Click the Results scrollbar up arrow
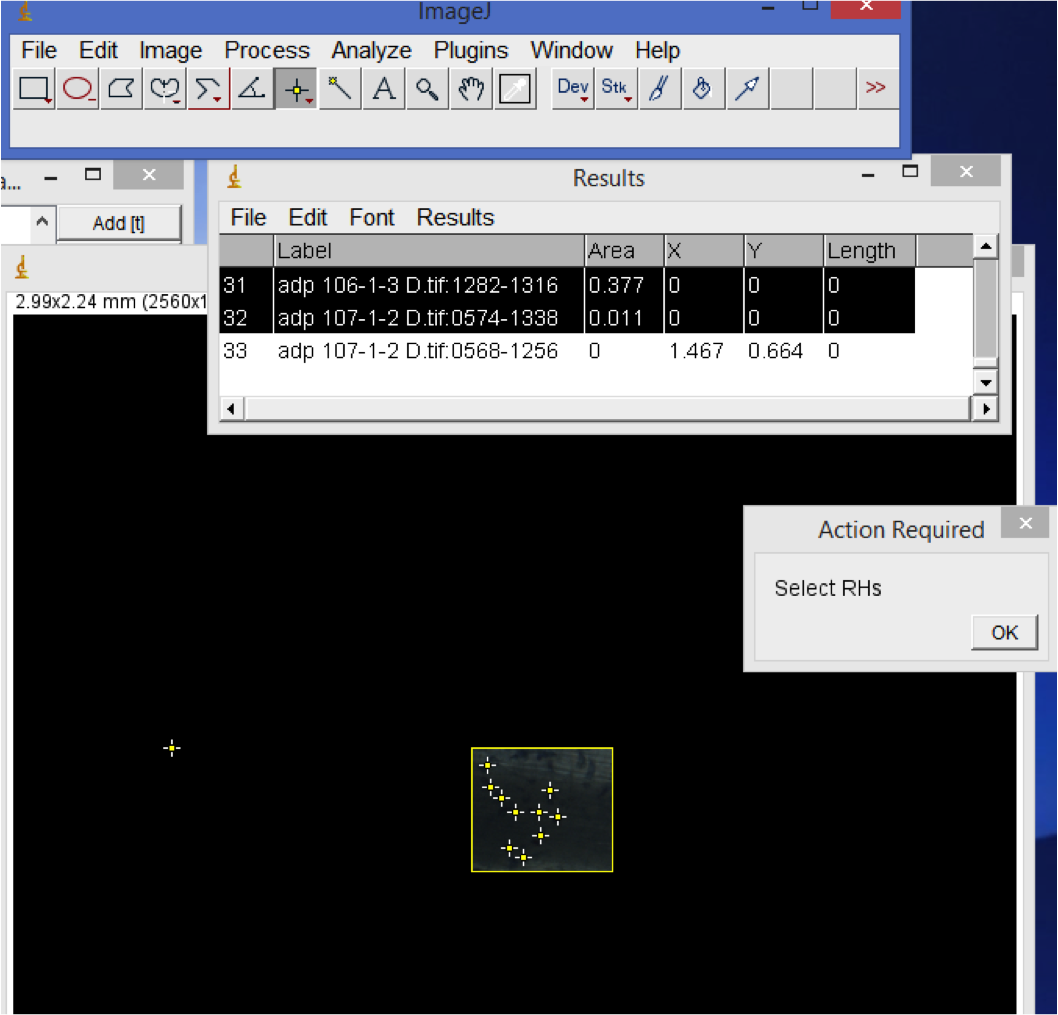 click(x=986, y=246)
